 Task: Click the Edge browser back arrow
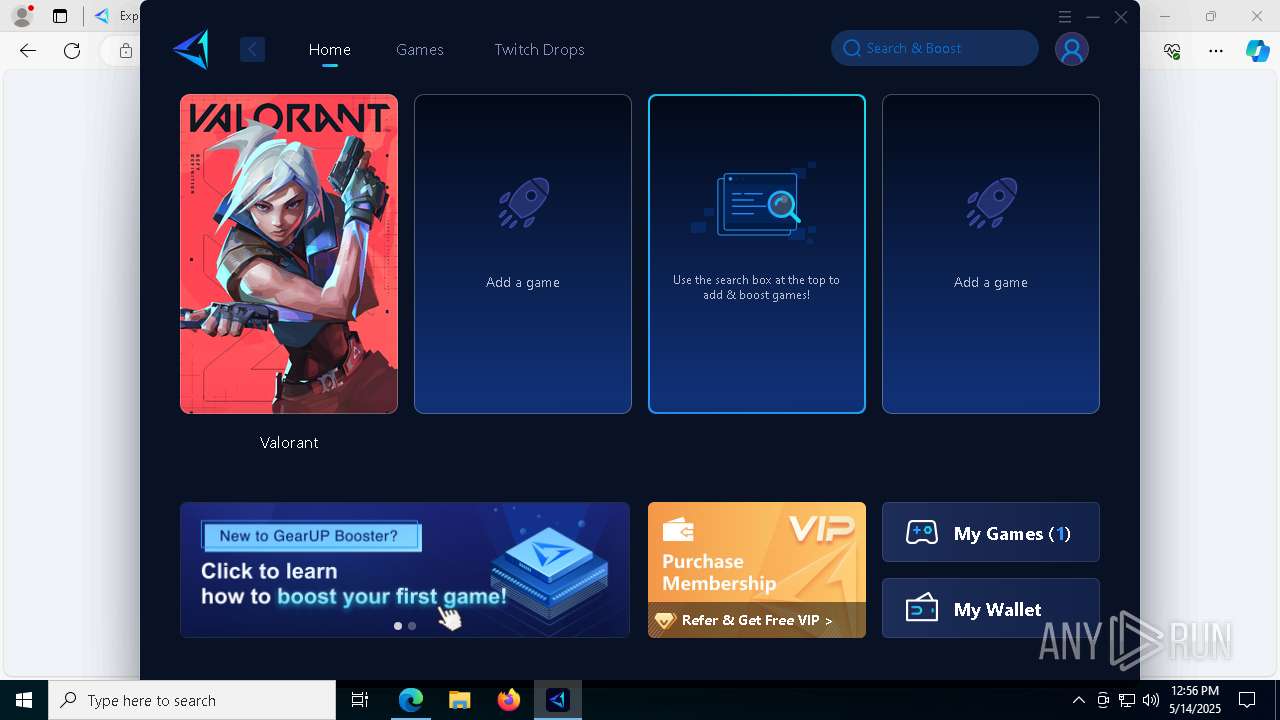tap(28, 51)
